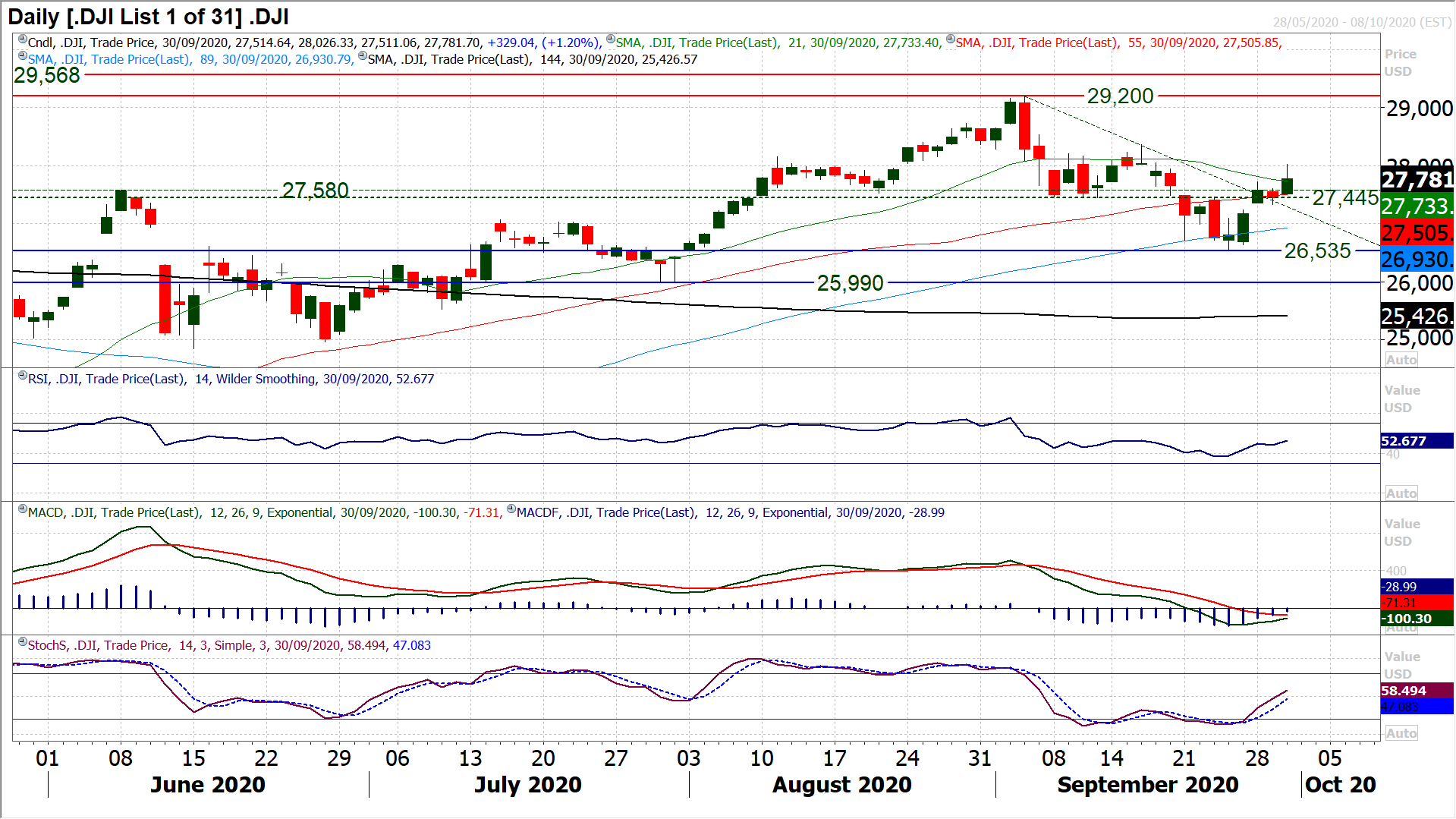The image size is (1456, 819).
Task: Select the 27,580 level annotation
Action: tap(316, 190)
